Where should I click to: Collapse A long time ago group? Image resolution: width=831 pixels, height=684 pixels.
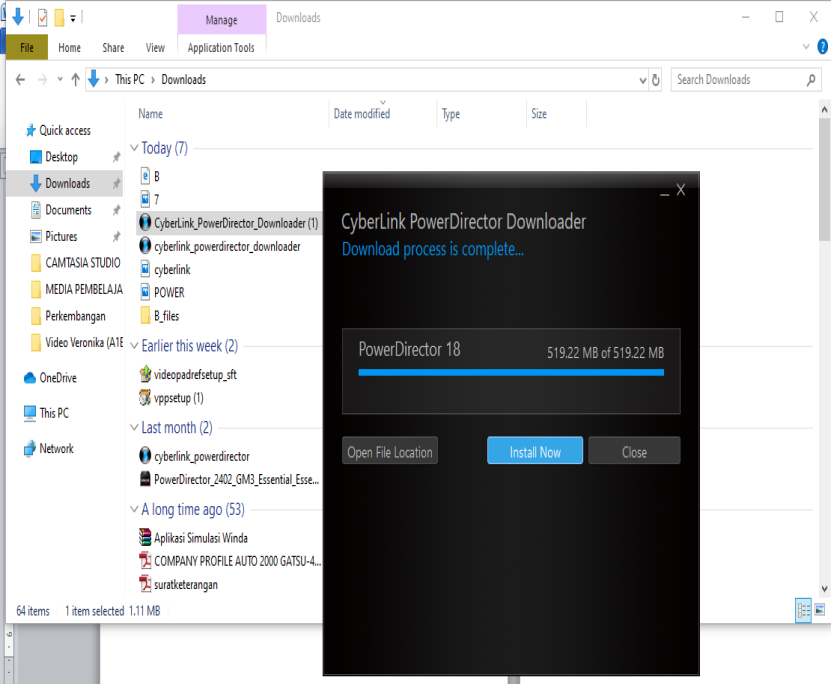pos(134,509)
